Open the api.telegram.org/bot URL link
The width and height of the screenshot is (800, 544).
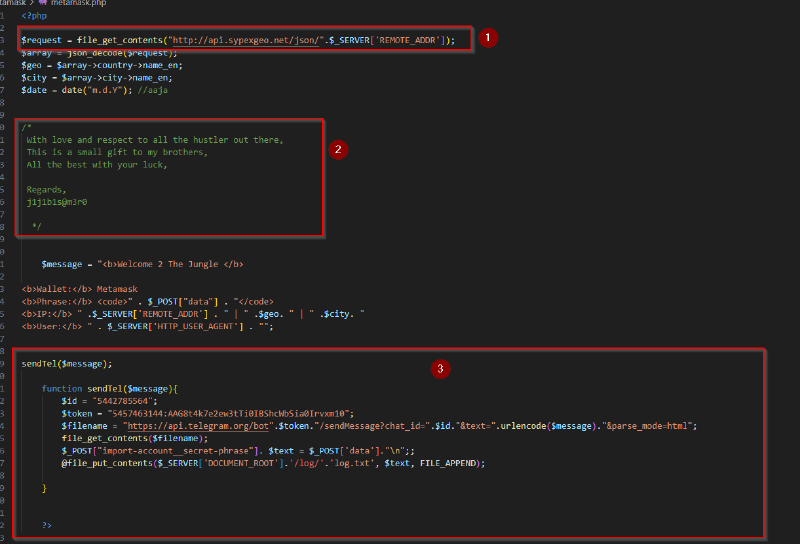198,426
